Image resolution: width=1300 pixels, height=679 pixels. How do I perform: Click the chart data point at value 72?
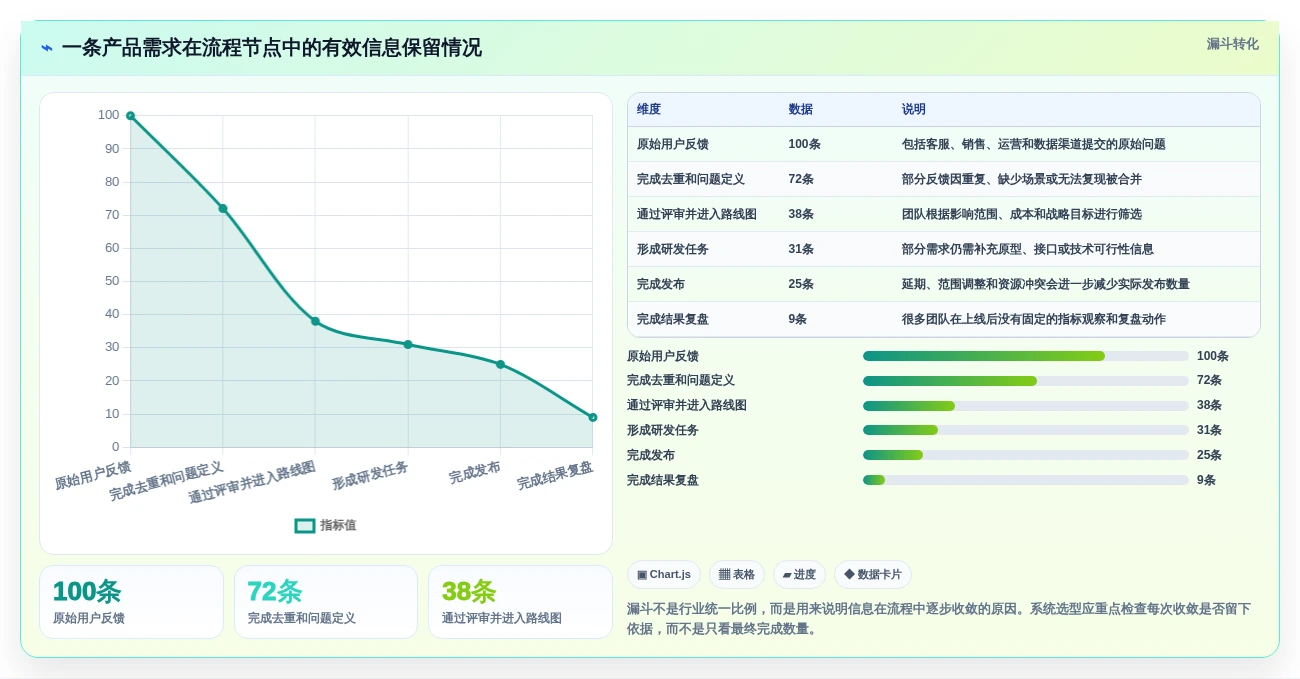pyautogui.click(x=223, y=208)
